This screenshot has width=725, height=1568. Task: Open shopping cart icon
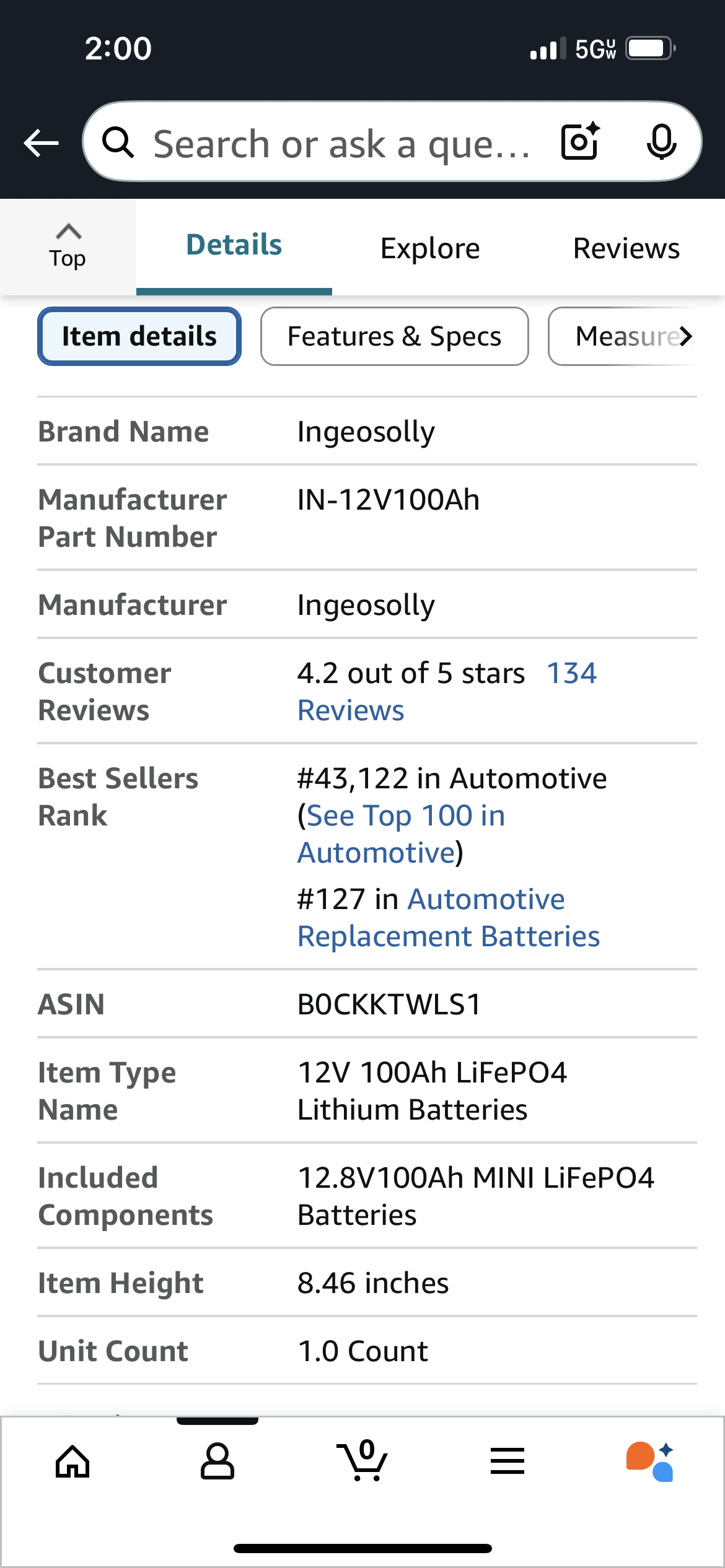[362, 1460]
